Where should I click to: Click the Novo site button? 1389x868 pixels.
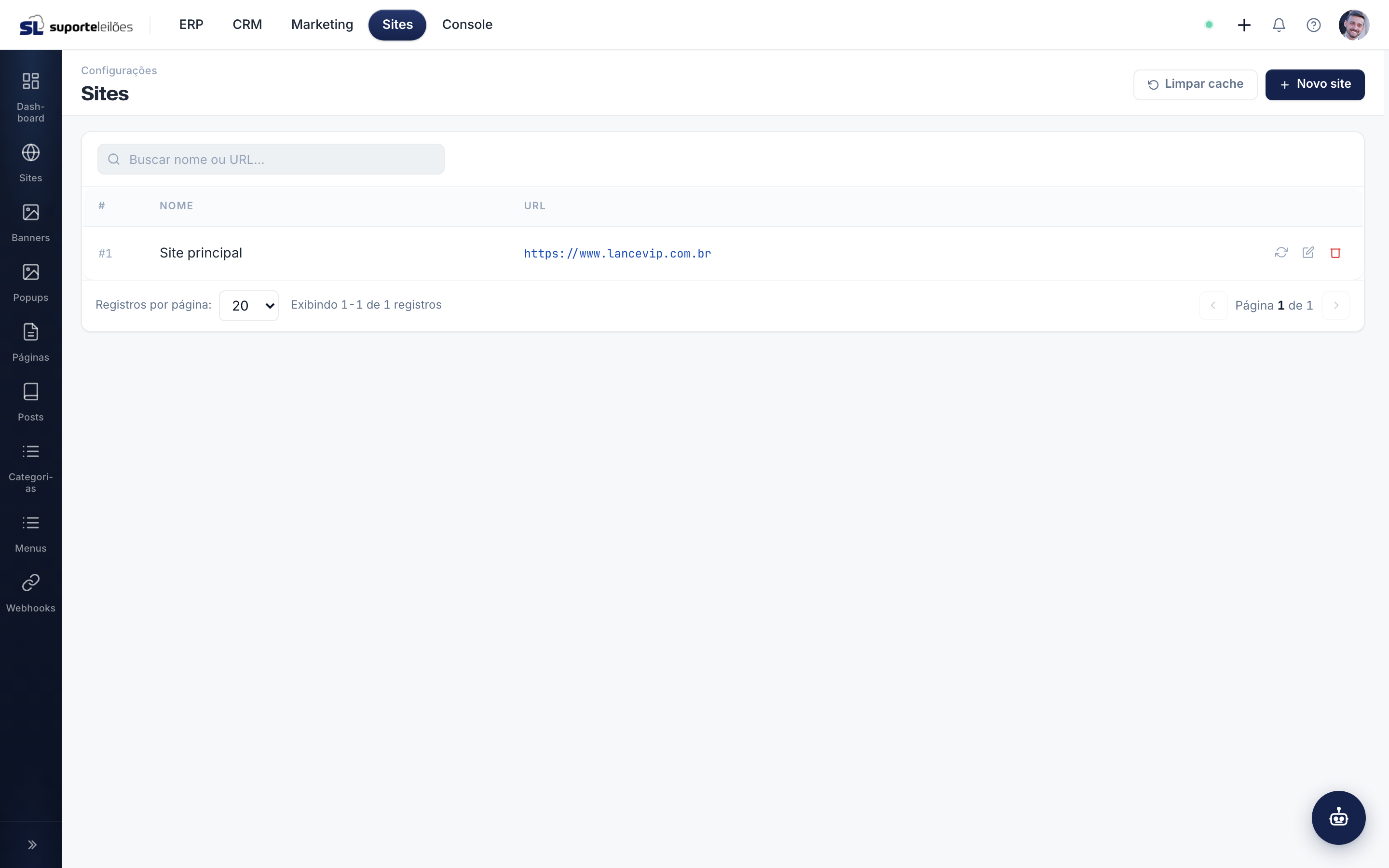(x=1314, y=84)
